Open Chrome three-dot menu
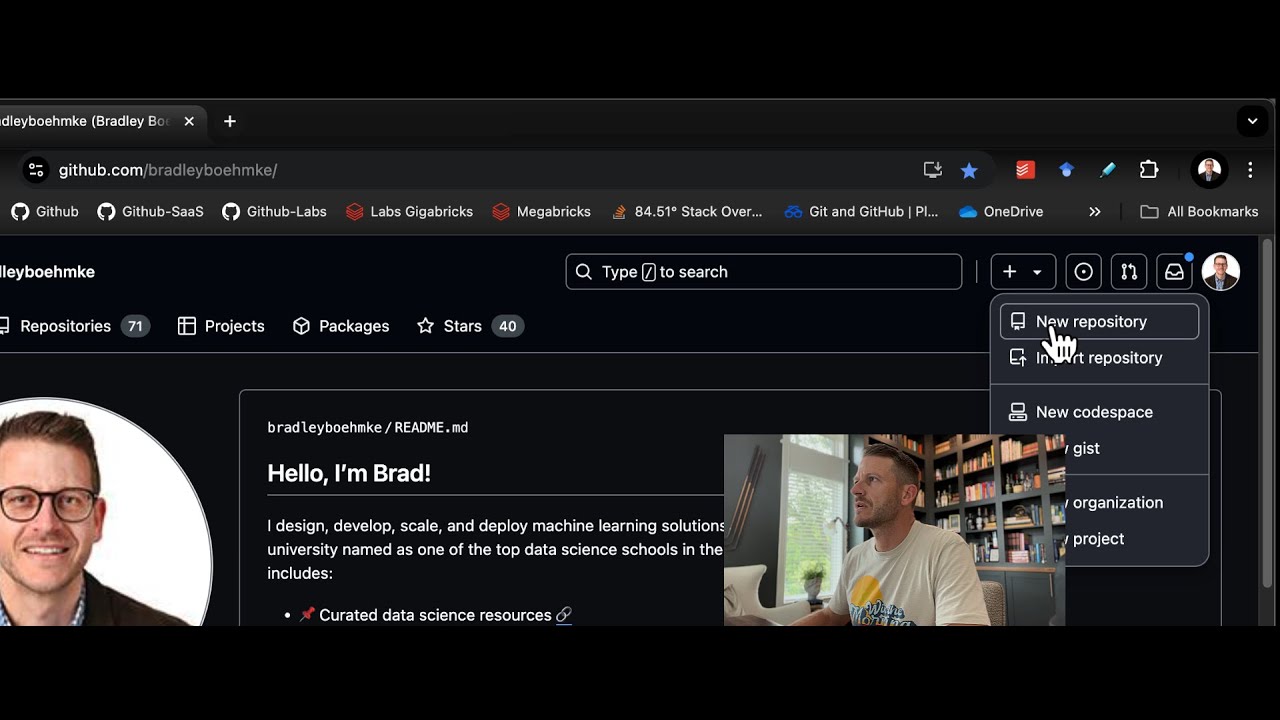This screenshot has width=1280, height=720. [x=1250, y=170]
